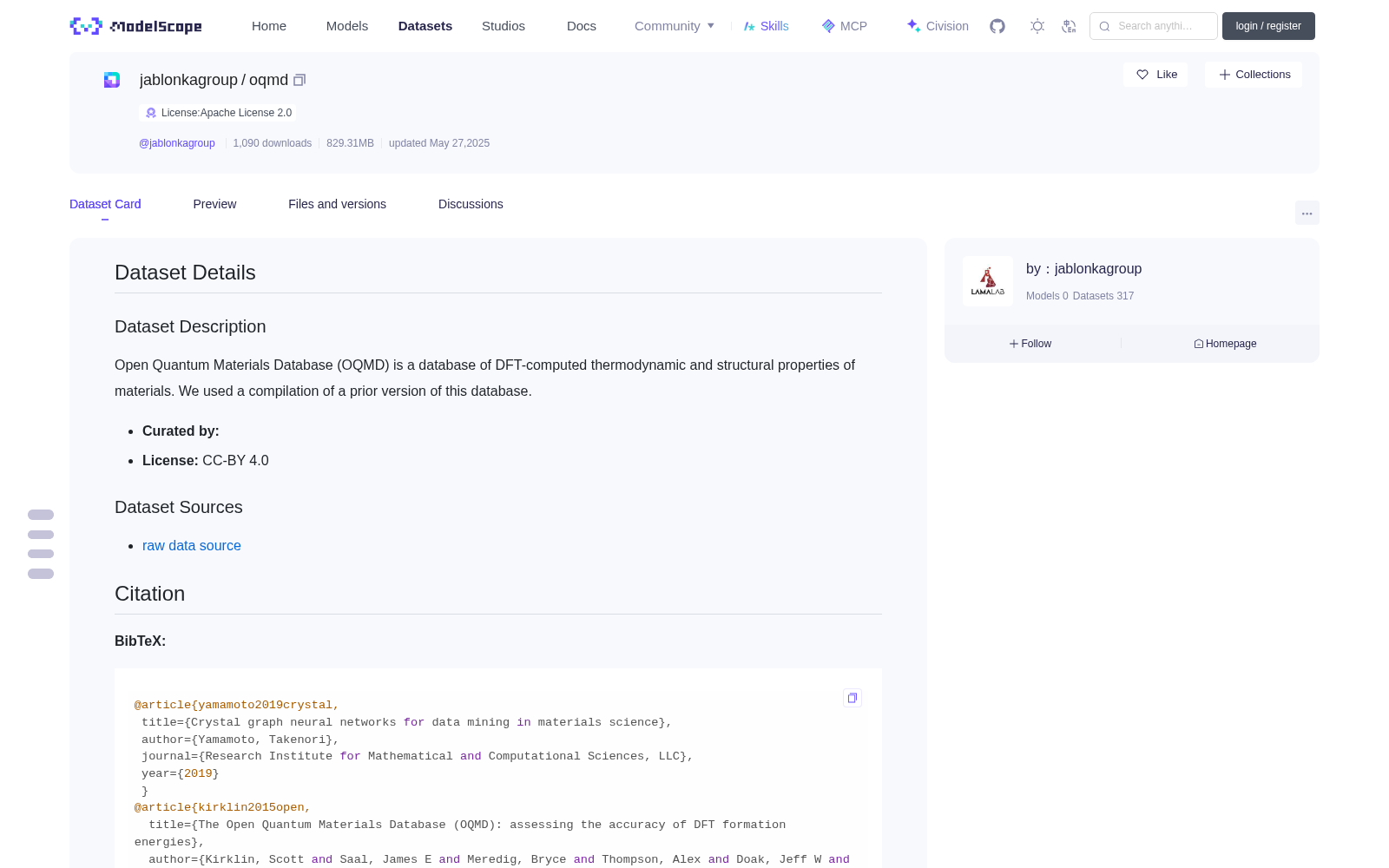Open Civision from the navbar
This screenshot has height=868, width=1389.
tap(938, 26)
